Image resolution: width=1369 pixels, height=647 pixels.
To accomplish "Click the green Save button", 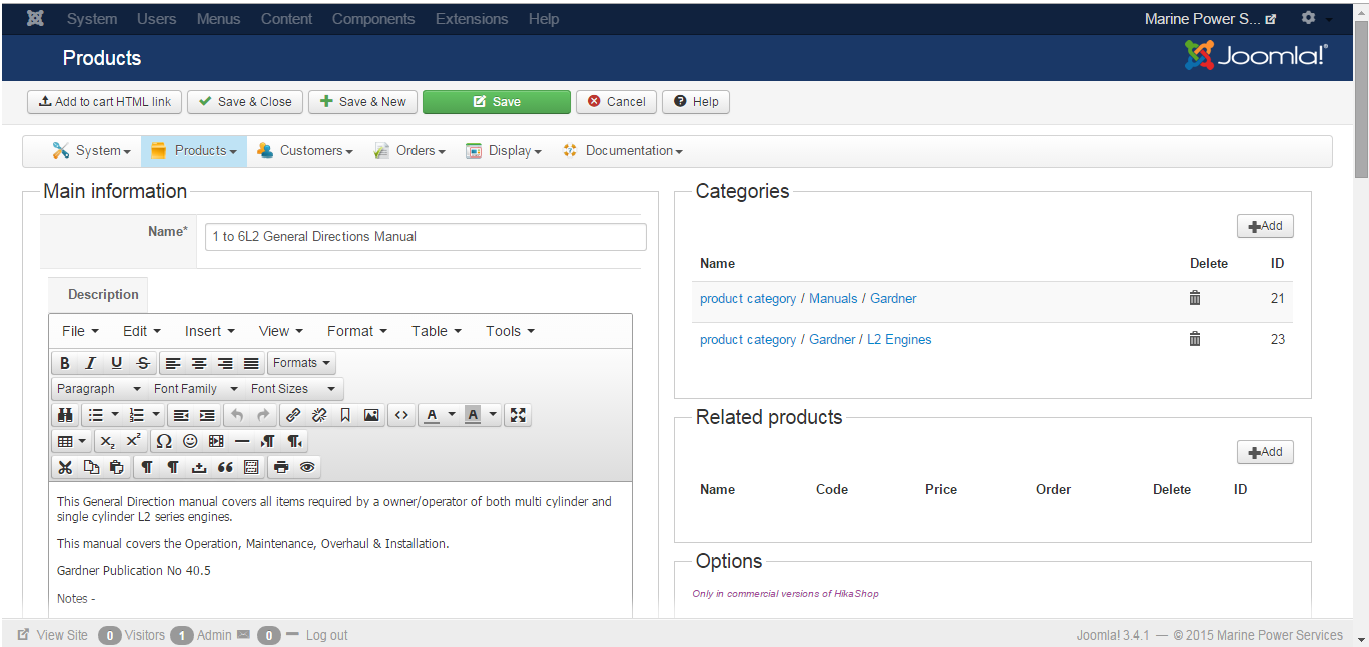I will pyautogui.click(x=497, y=102).
